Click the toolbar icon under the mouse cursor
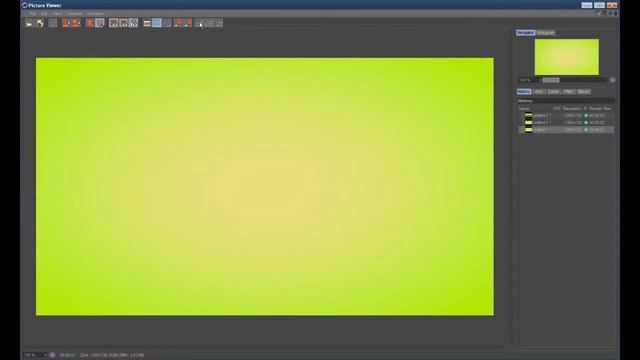Screen dimensions: 640x360 [x=199, y=23]
